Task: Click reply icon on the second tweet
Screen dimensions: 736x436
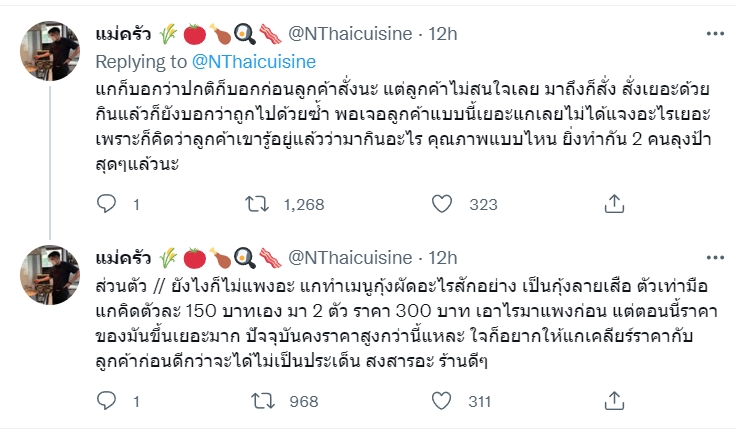Action: point(108,402)
